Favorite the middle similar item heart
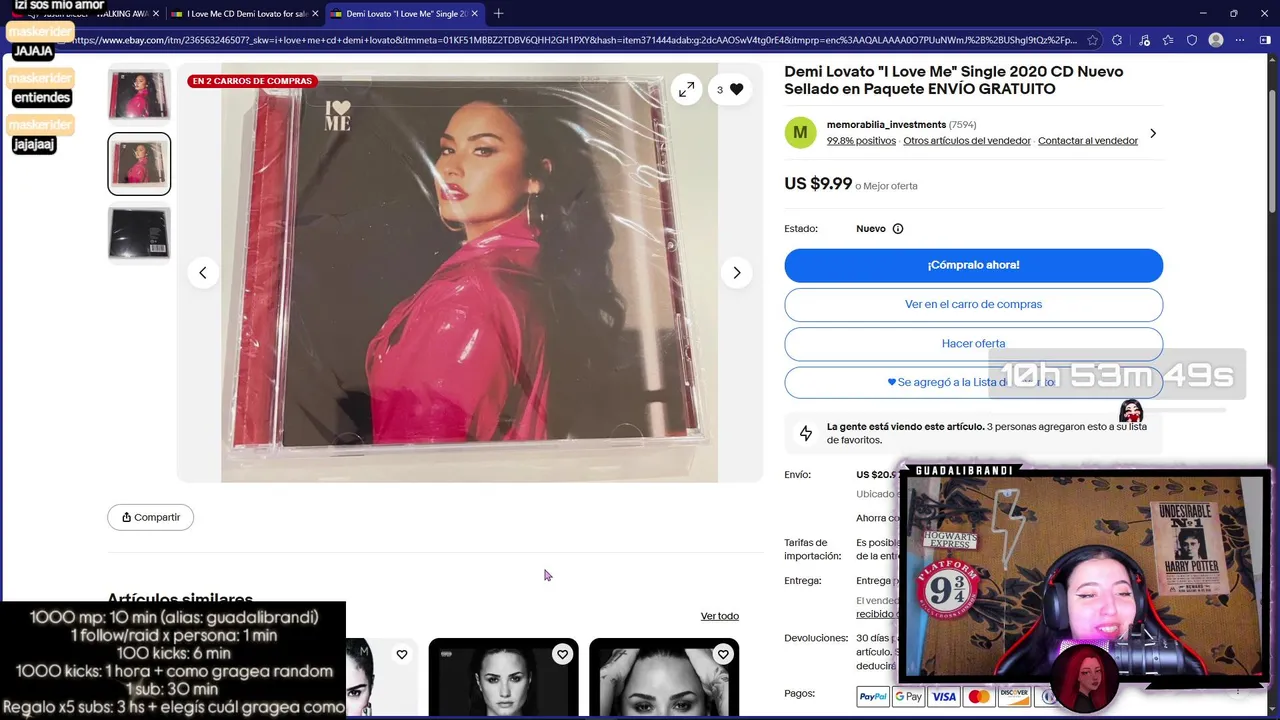 [x=563, y=655]
